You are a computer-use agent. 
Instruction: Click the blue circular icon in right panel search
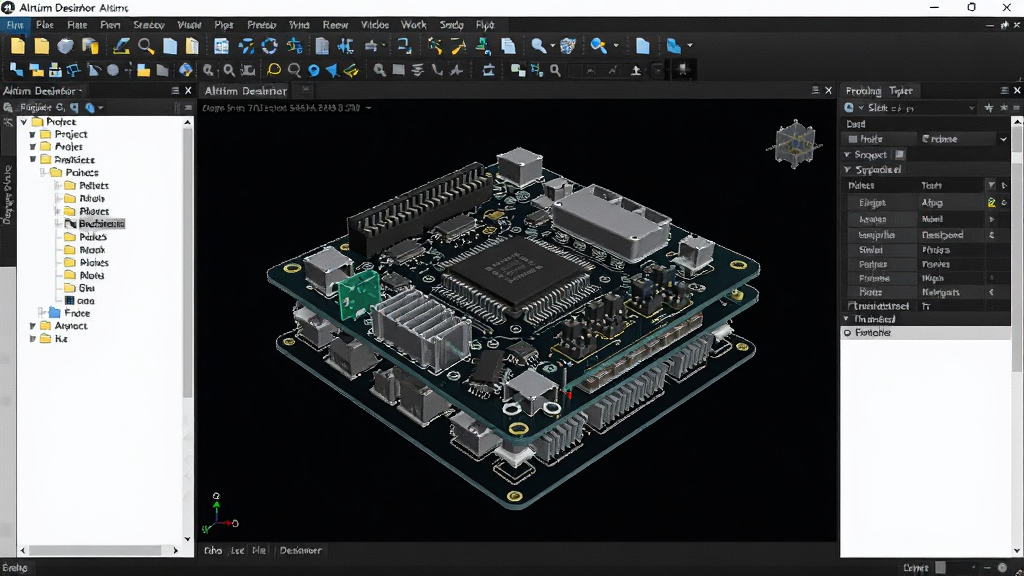(849, 108)
